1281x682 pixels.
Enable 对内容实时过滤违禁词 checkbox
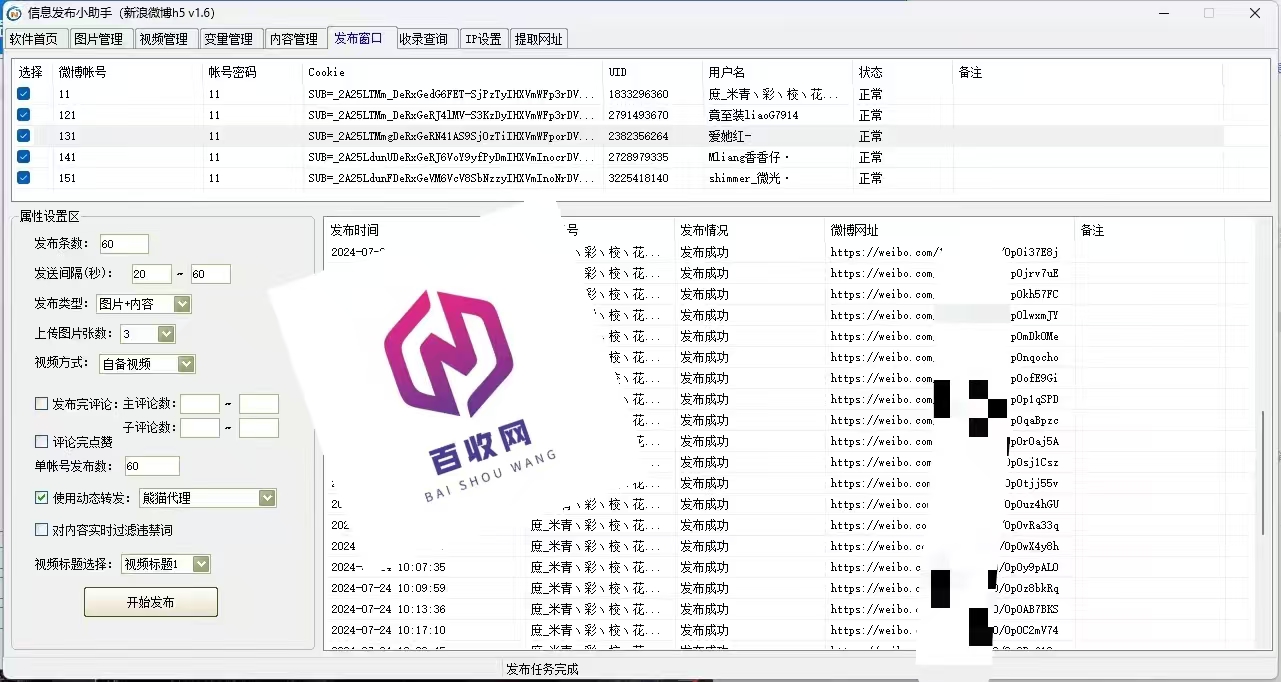click(41, 529)
